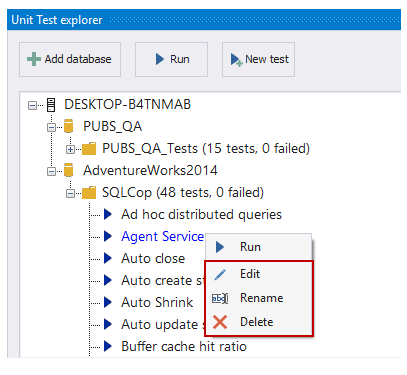Select the Agent Service test item
Screen dimensions: 407x375
pos(162,236)
